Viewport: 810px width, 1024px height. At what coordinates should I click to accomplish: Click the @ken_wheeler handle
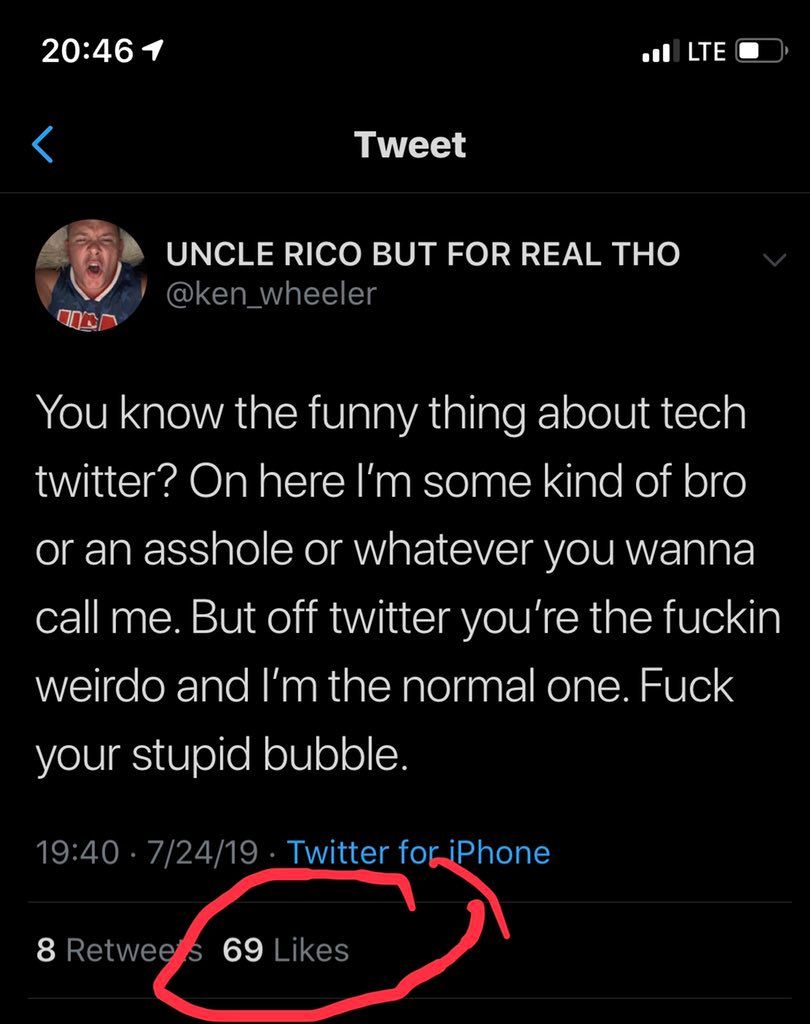[270, 294]
